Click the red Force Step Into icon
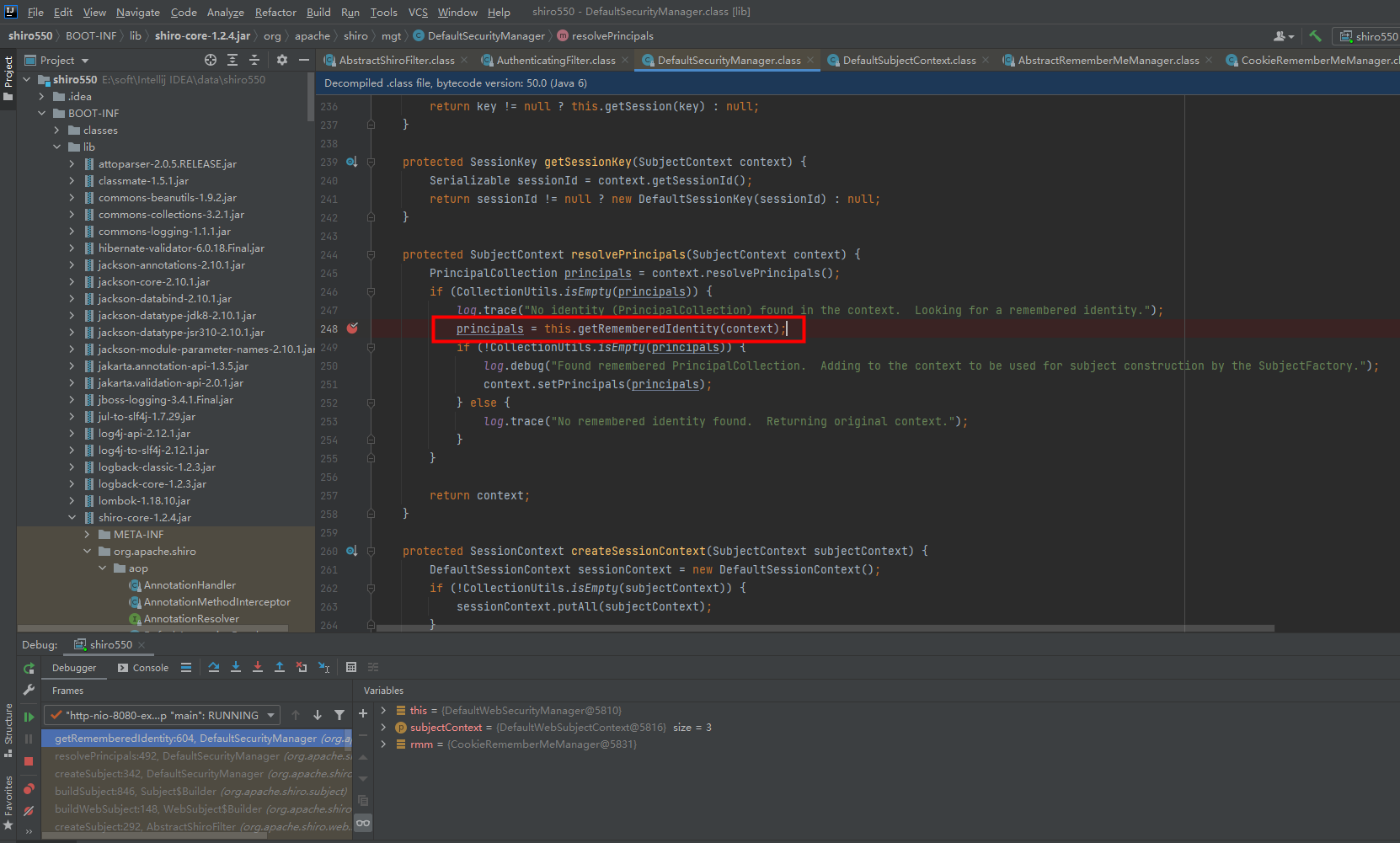 point(258,667)
